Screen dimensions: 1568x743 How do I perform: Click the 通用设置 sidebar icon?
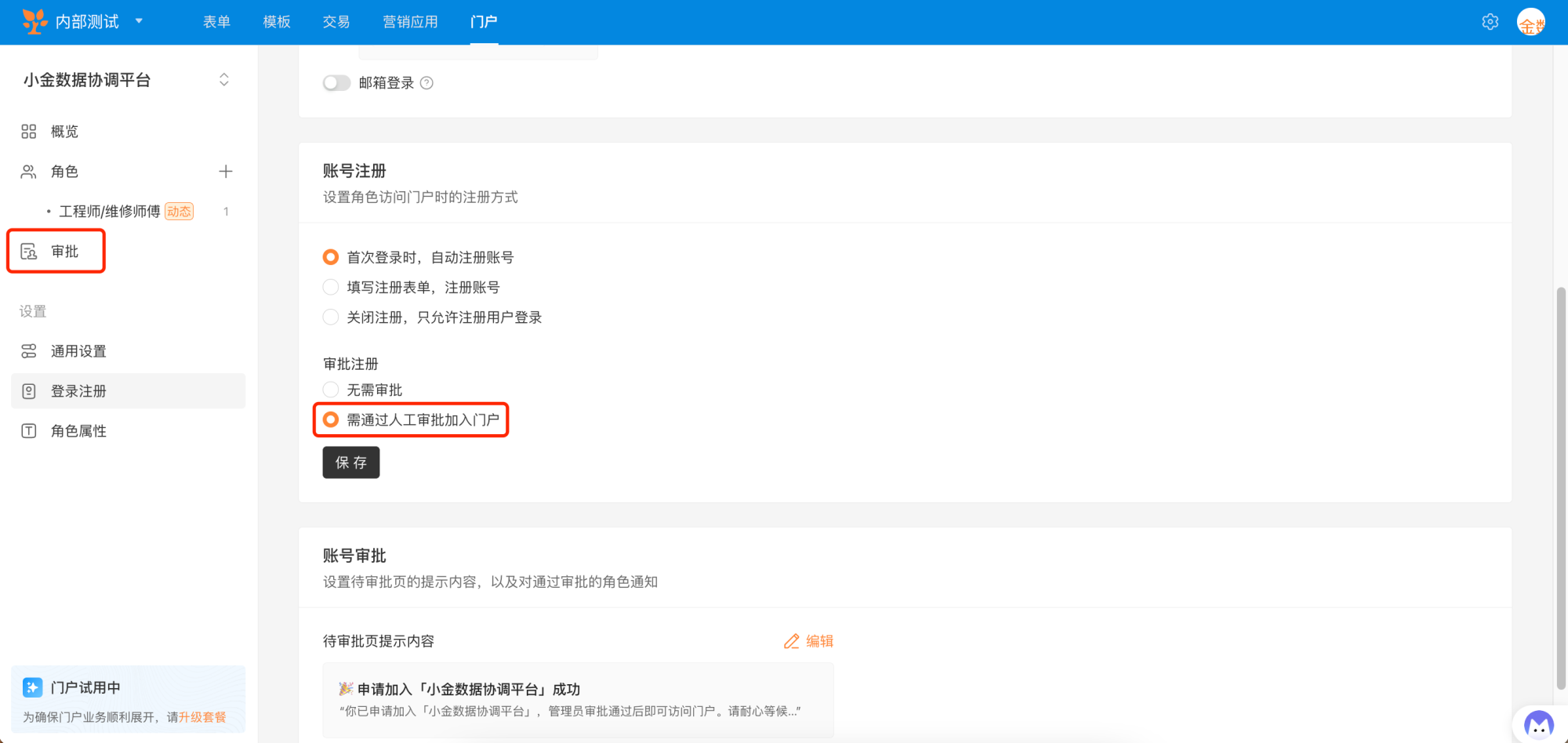[x=29, y=351]
